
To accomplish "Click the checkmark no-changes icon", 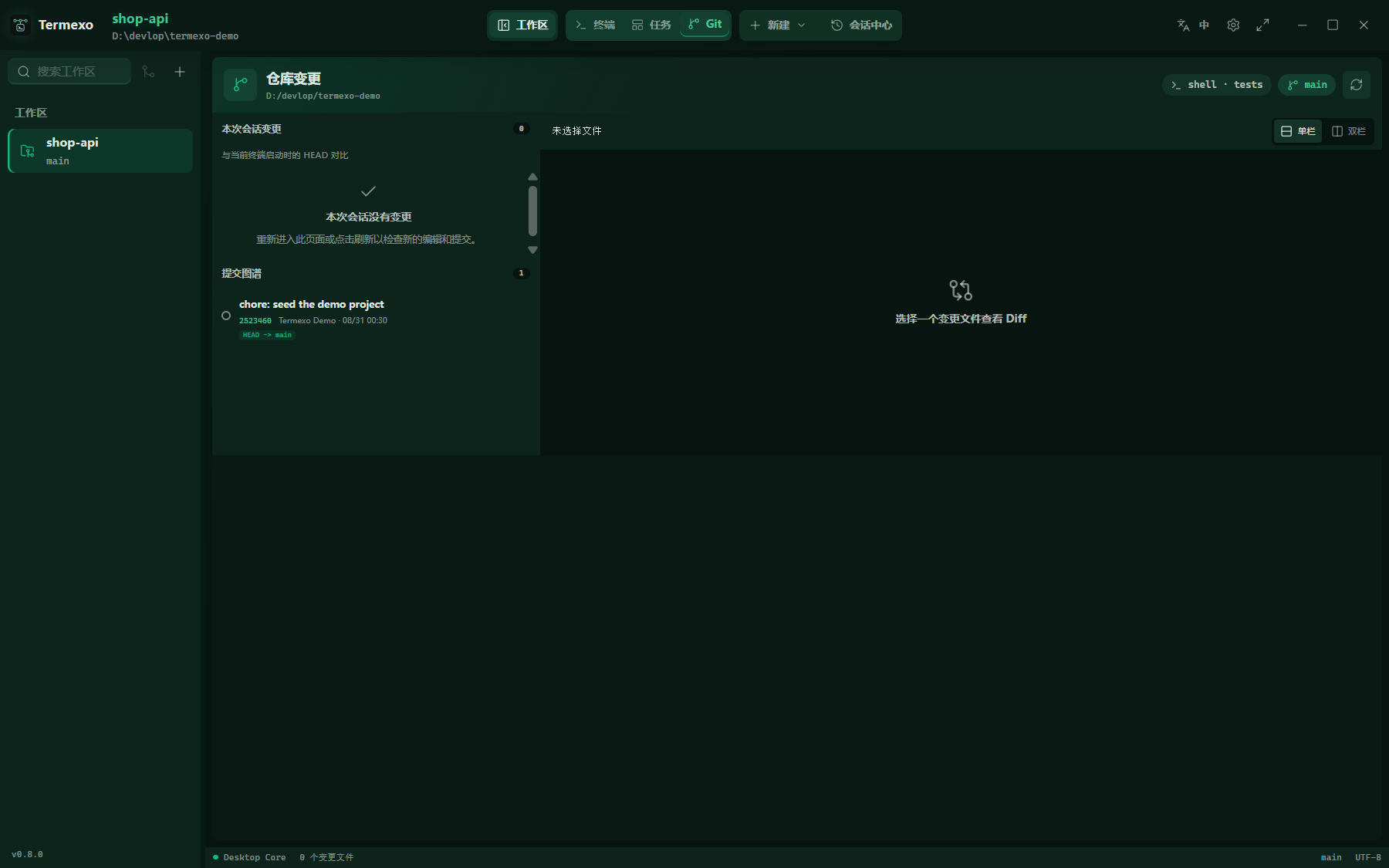I will (368, 191).
